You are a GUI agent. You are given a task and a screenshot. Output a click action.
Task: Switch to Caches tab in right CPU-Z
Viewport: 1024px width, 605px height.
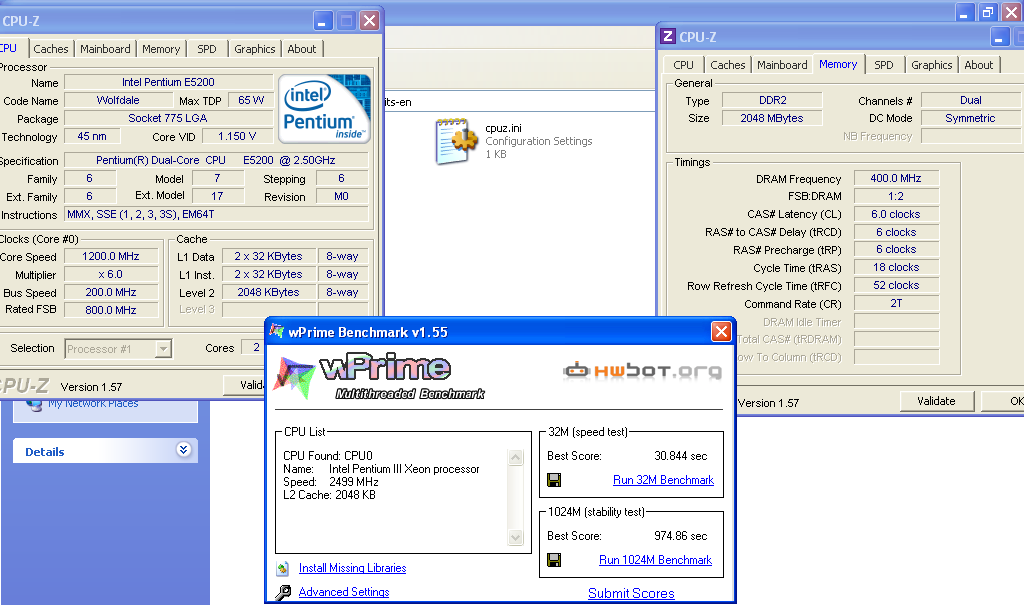(728, 65)
